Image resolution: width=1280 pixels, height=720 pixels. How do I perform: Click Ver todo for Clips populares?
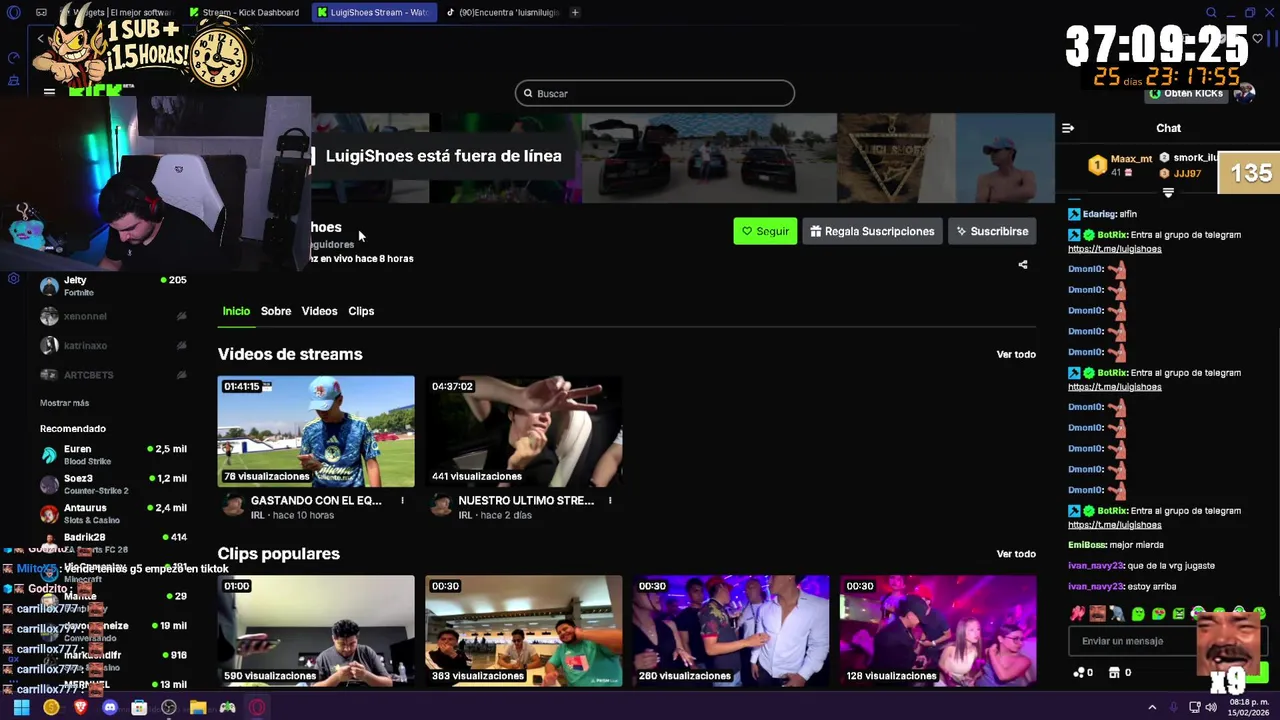1016,554
